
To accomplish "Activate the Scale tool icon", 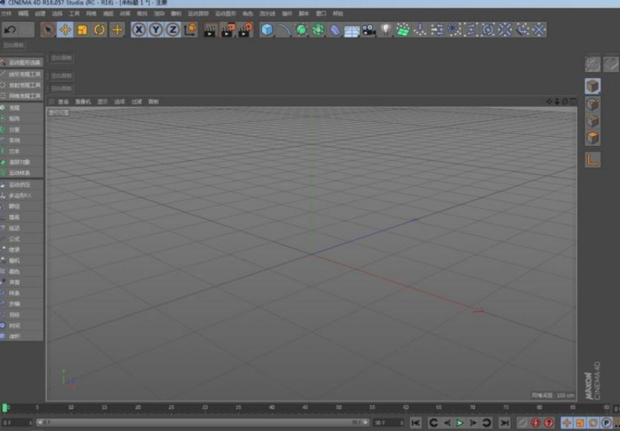I will pyautogui.click(x=82, y=30).
